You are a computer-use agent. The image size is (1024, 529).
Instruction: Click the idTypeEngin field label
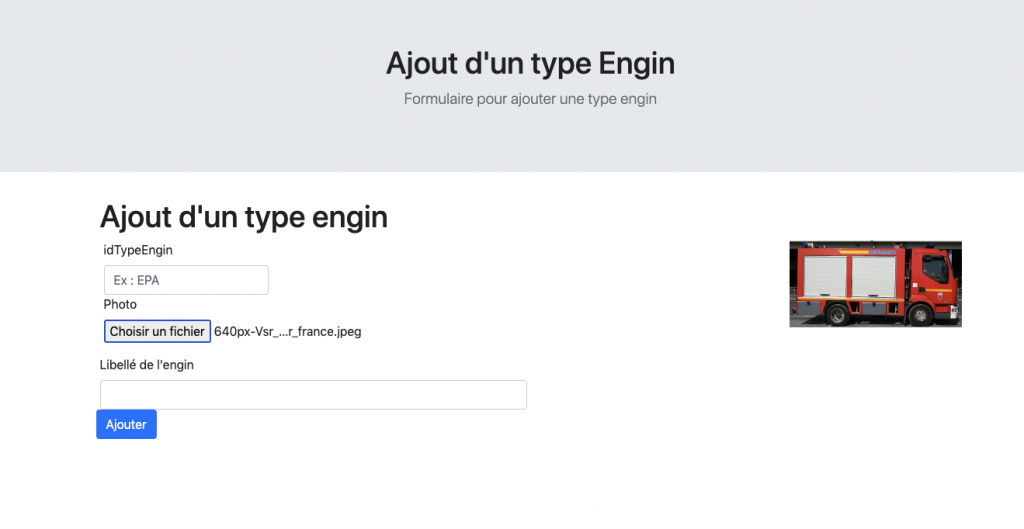pyautogui.click(x=138, y=250)
